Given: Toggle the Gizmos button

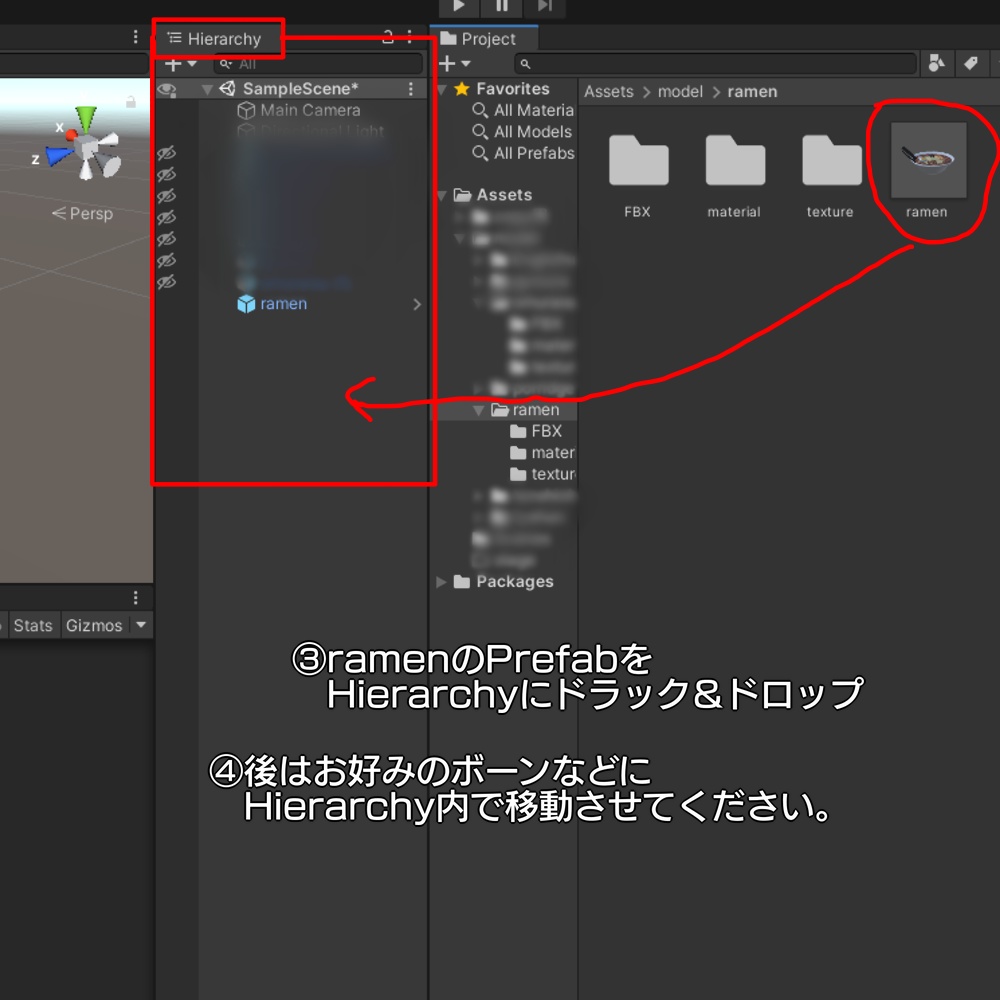Looking at the screenshot, I should click(x=94, y=625).
